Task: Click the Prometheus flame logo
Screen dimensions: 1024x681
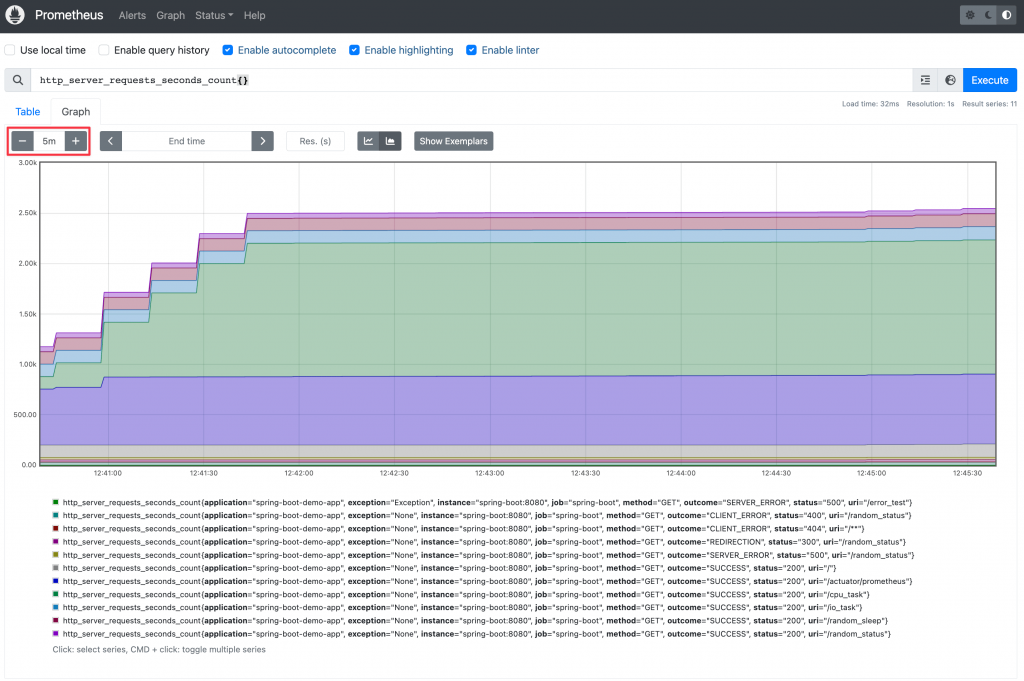Action: click(15, 14)
